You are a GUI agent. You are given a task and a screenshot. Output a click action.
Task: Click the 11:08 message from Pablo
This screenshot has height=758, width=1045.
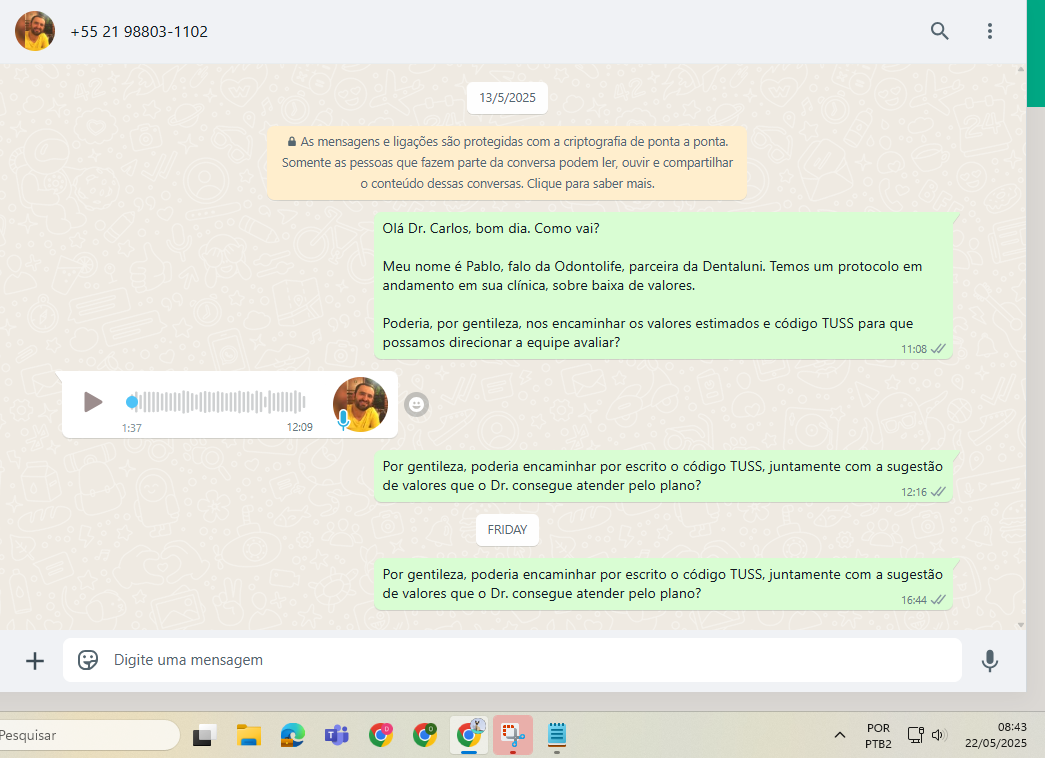tap(663, 285)
